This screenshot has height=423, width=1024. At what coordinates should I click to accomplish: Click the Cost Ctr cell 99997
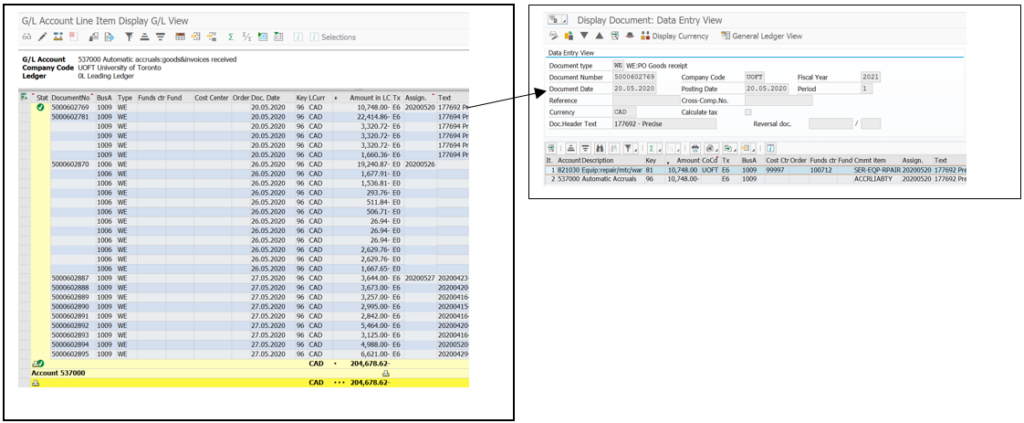coord(776,170)
